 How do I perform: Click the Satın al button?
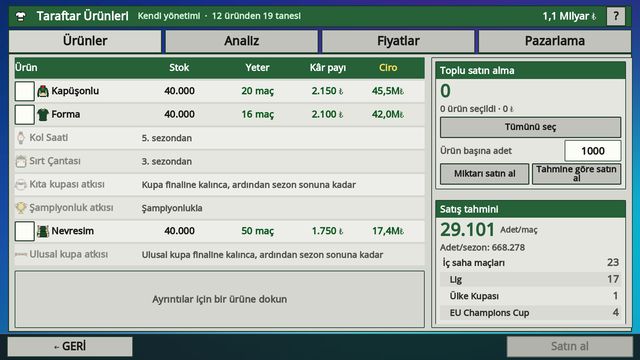coord(570,347)
